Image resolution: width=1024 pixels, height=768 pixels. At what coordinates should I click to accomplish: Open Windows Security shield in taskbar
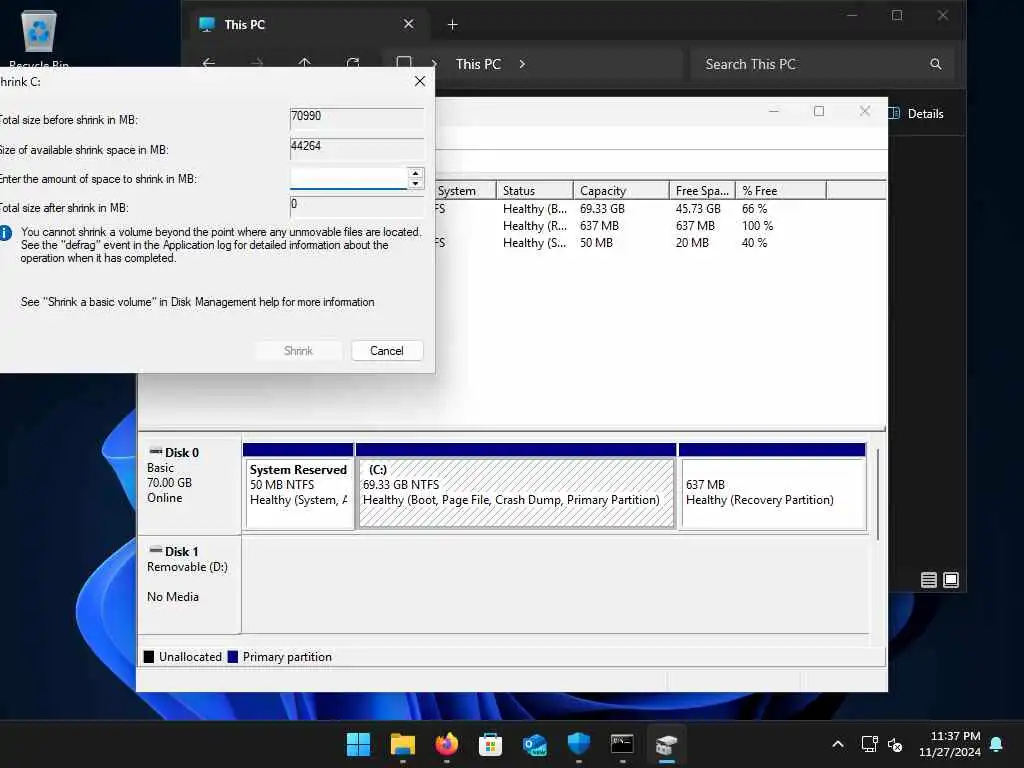[x=579, y=744]
